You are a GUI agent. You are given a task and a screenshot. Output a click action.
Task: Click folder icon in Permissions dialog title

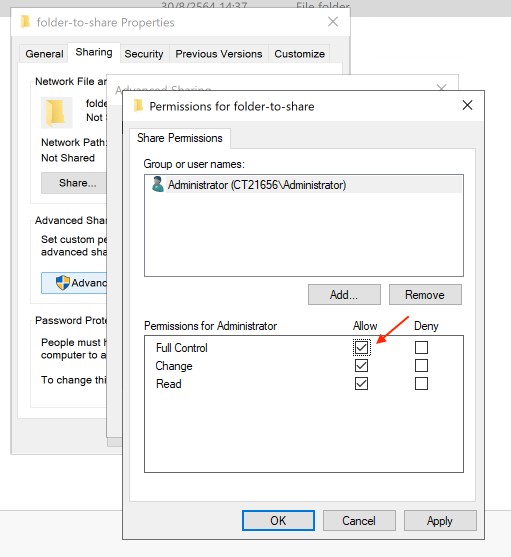138,106
